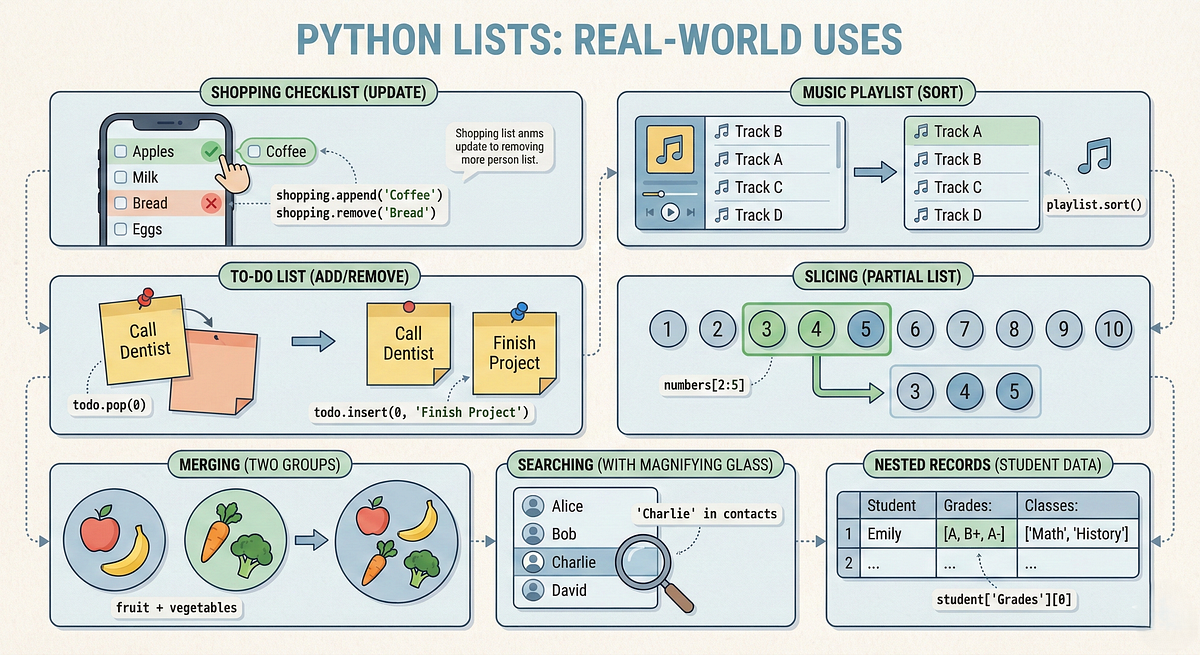This screenshot has height=655, width=1200.
Task: Click the shopping.append('Coffee') code line
Action: tap(359, 195)
